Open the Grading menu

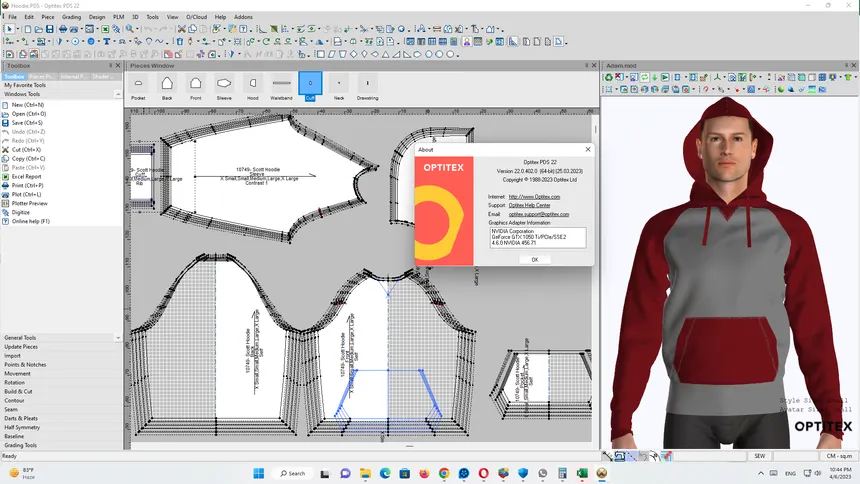[72, 17]
